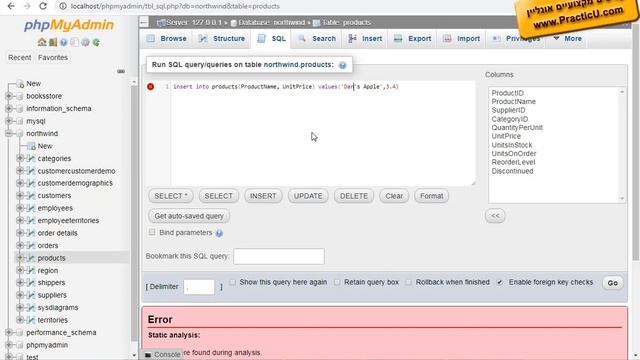Click the << insert column button
The image size is (640, 360).
point(495,216)
